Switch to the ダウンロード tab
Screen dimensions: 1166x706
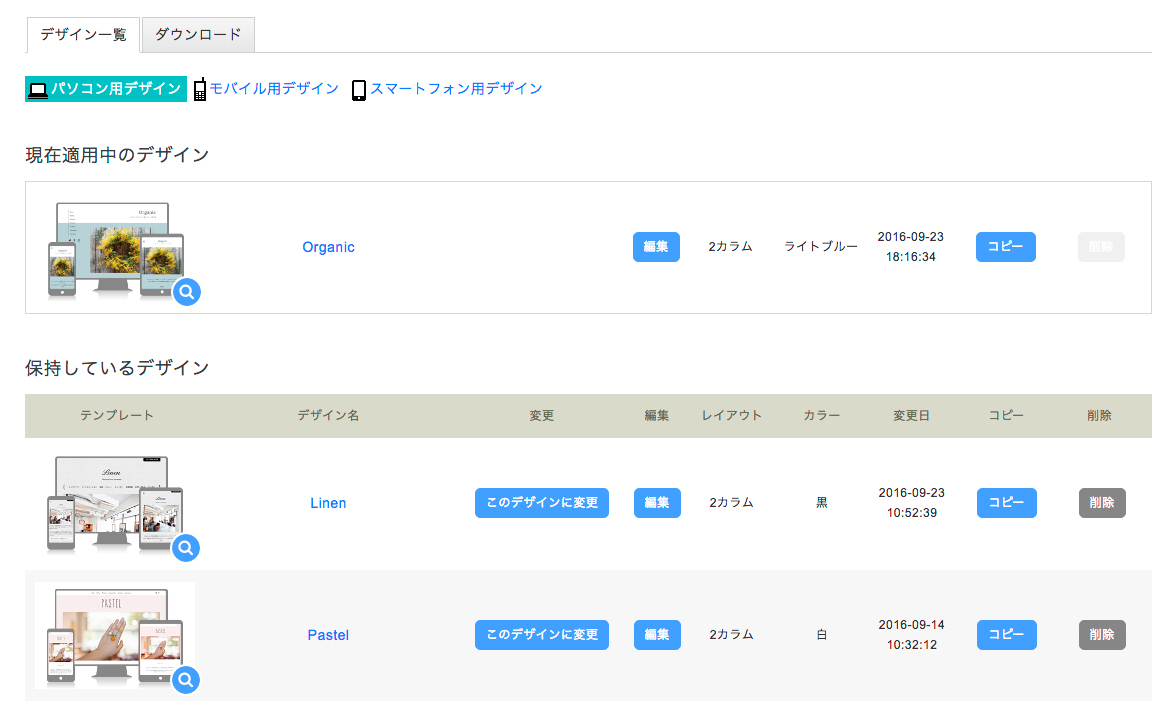[x=198, y=34]
